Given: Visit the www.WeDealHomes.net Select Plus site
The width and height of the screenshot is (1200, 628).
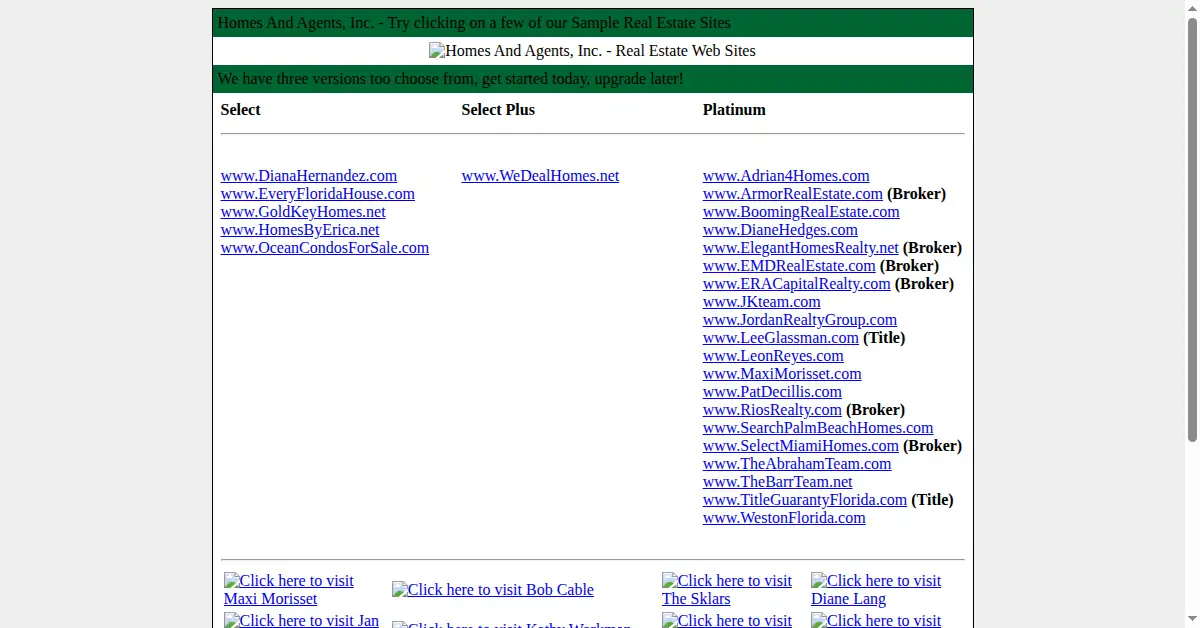Looking at the screenshot, I should click(540, 176).
